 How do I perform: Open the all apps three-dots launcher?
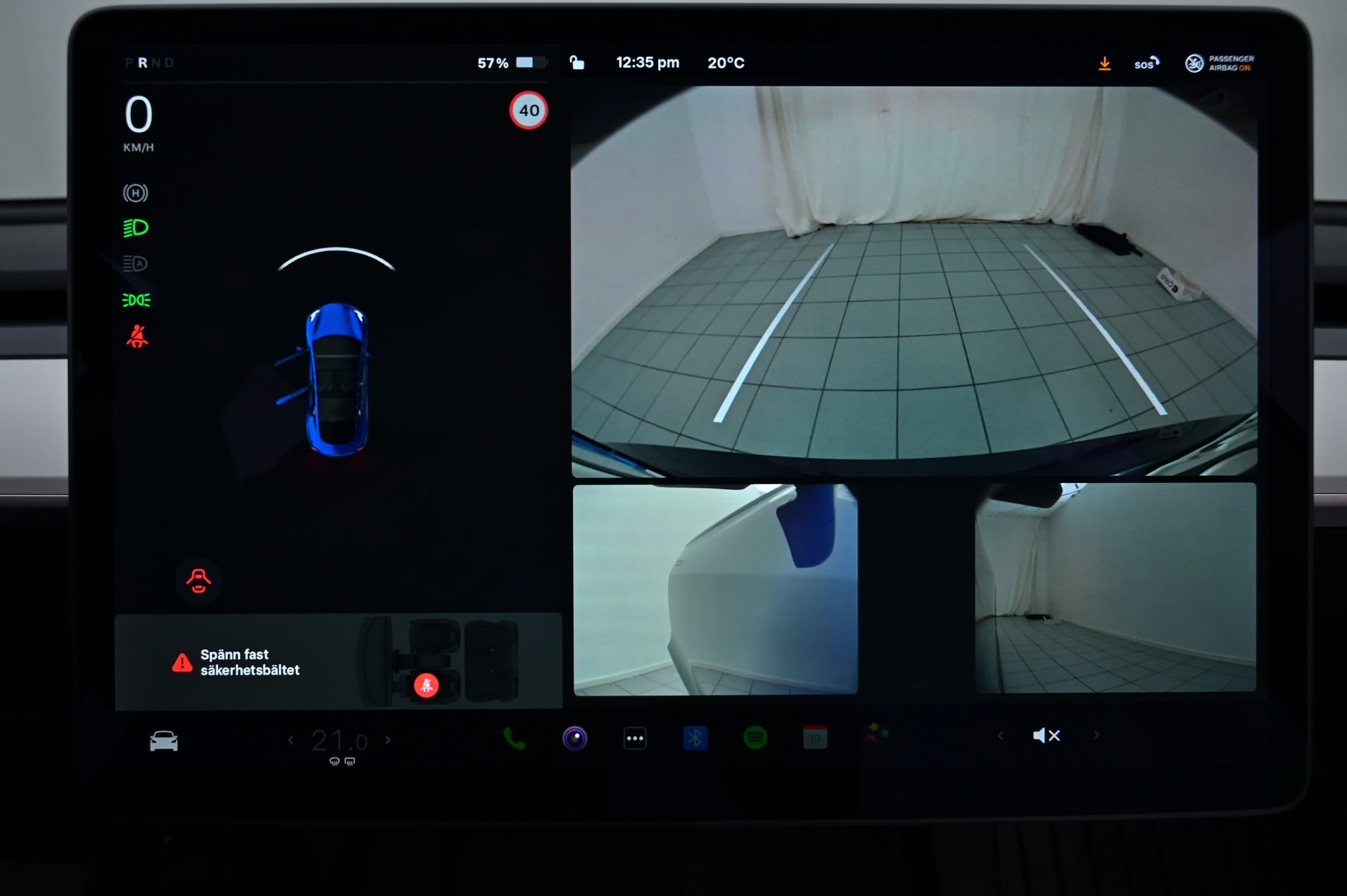tap(634, 738)
